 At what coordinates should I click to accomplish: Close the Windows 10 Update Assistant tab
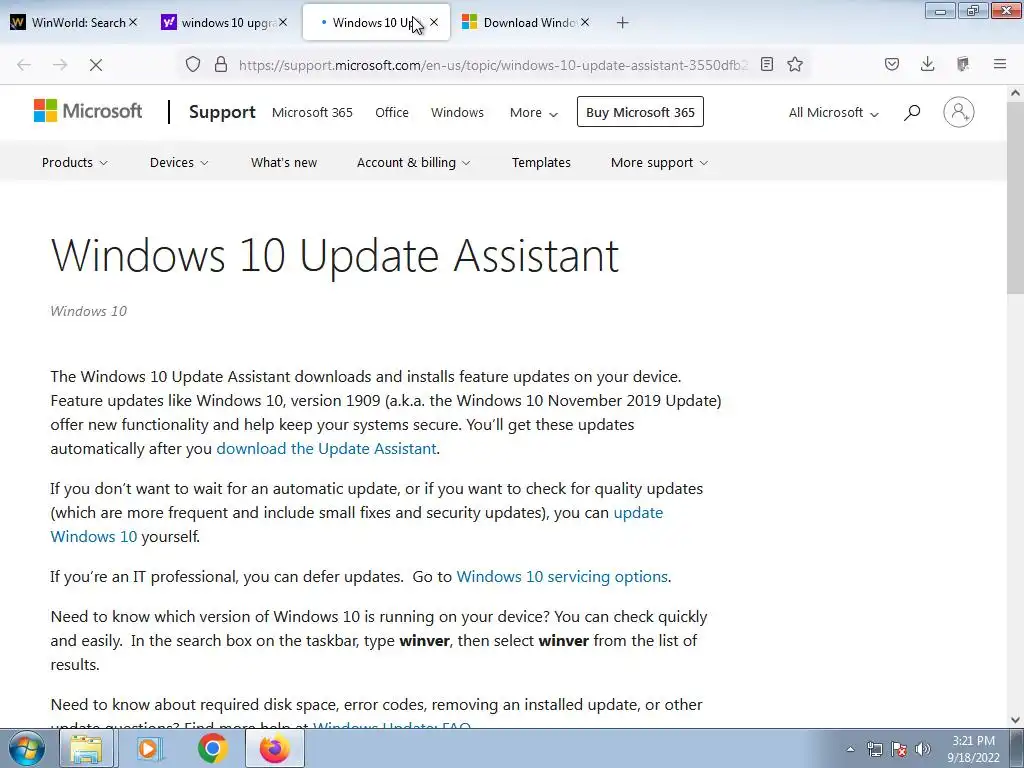434,22
